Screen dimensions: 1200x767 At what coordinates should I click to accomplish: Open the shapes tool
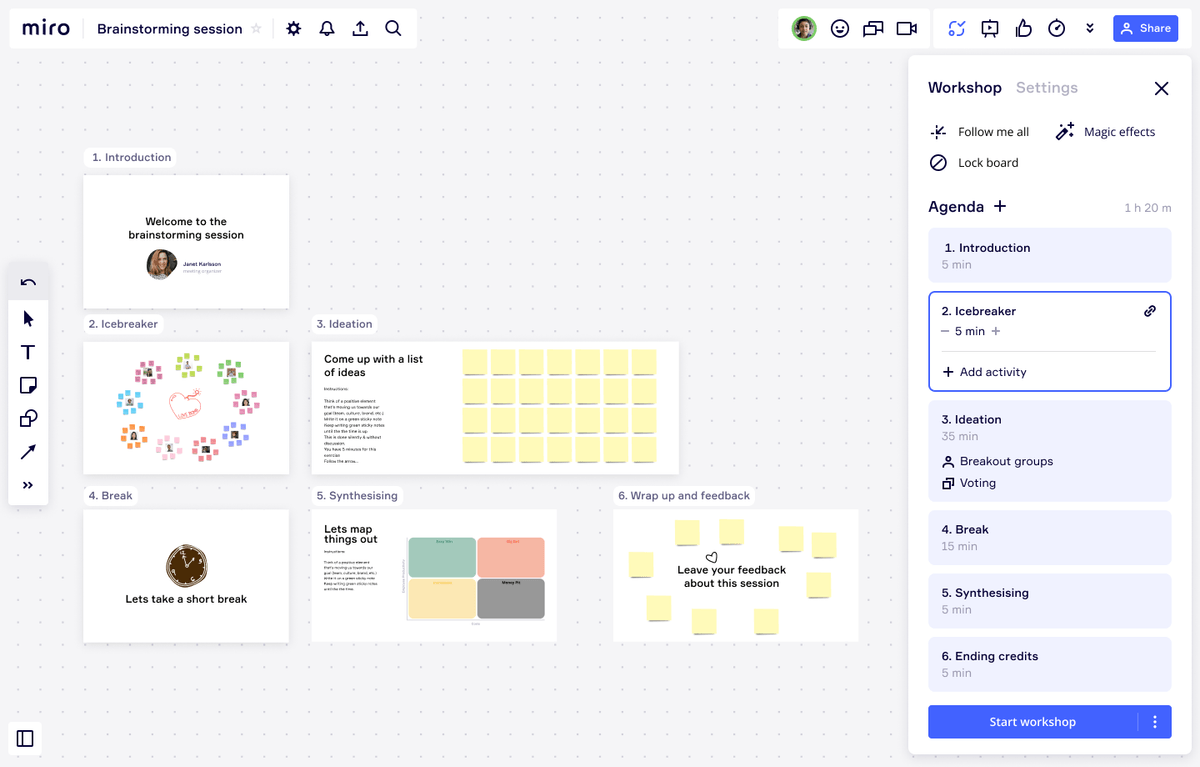point(28,418)
